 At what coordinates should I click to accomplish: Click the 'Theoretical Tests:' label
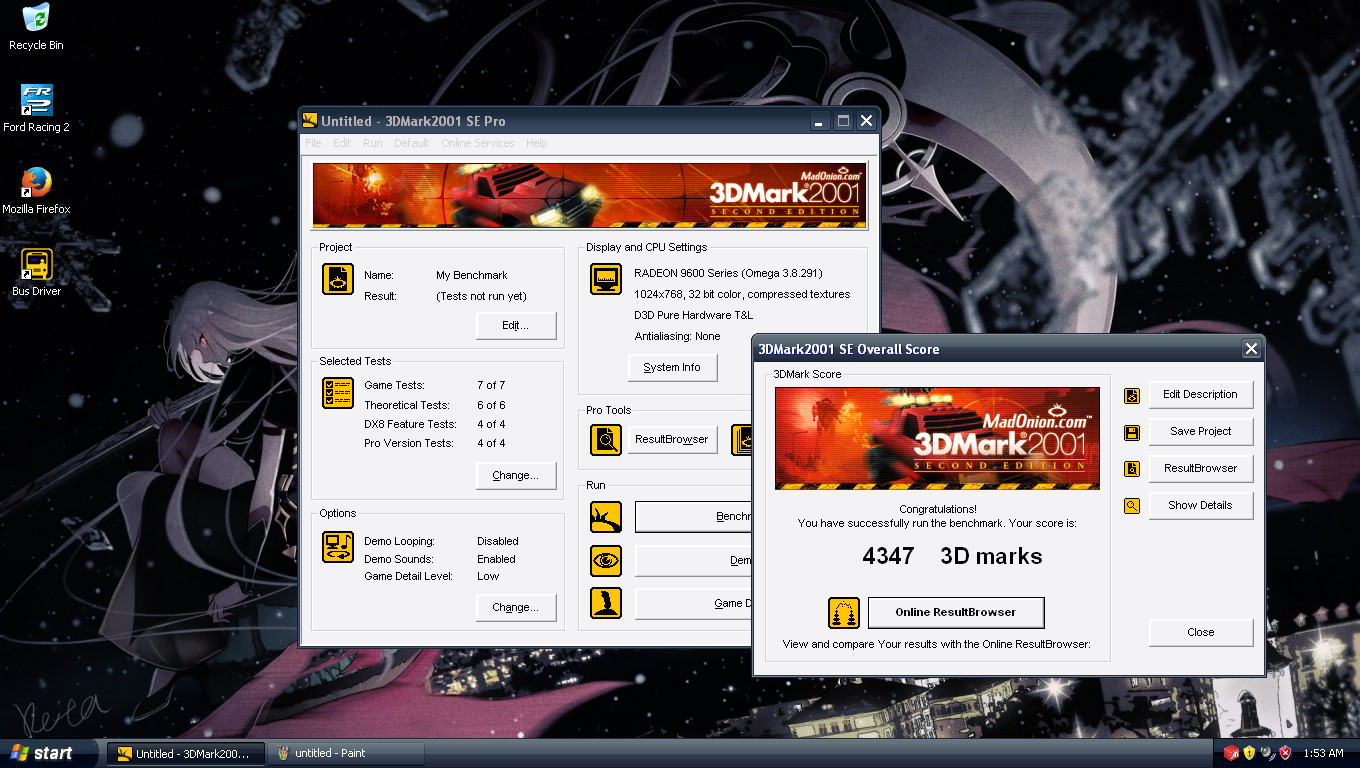pyautogui.click(x=407, y=405)
